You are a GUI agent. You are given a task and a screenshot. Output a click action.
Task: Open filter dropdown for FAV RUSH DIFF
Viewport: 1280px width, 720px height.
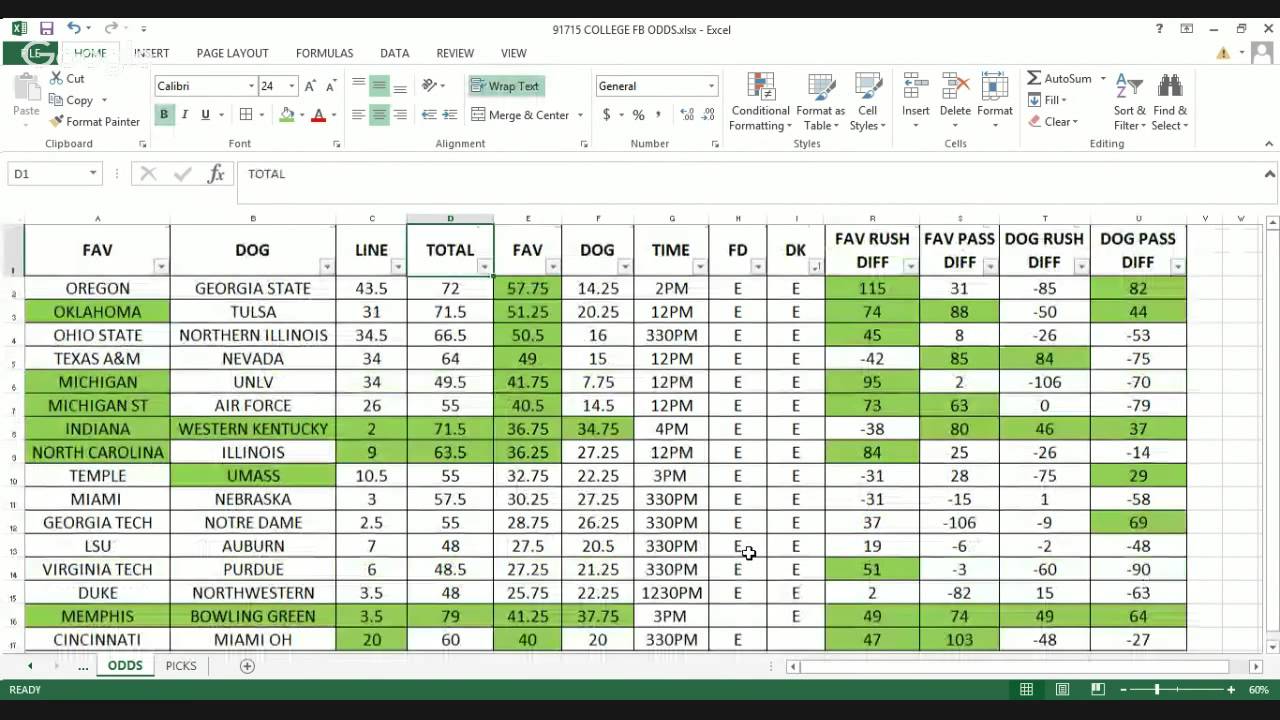point(910,266)
